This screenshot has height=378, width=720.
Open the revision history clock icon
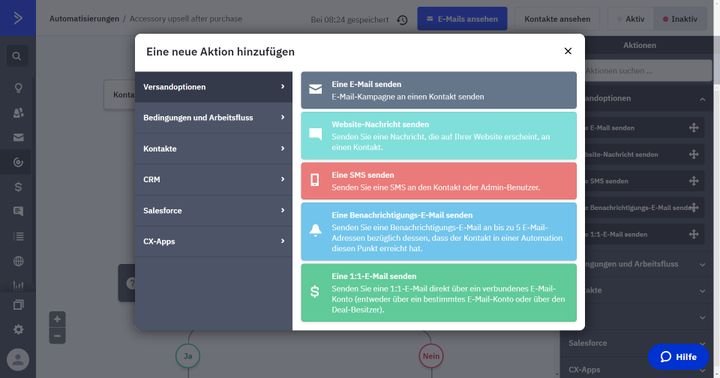(402, 20)
